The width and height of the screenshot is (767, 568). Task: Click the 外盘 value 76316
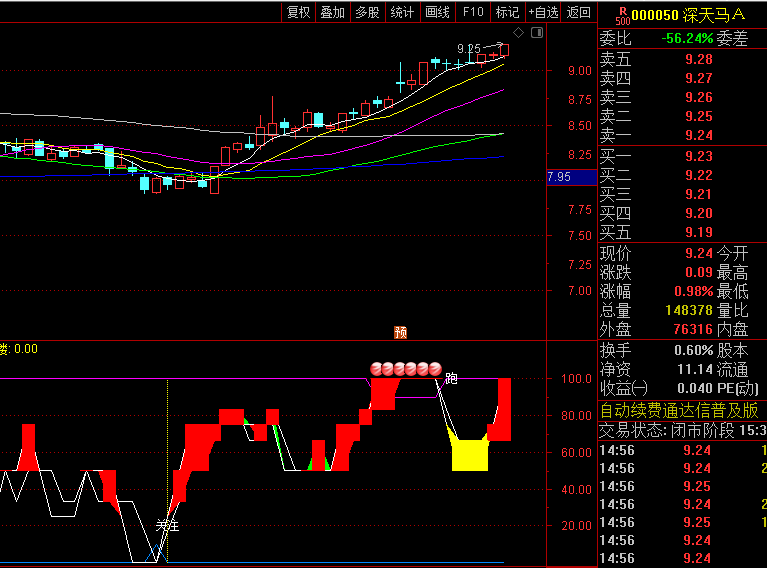[693, 329]
